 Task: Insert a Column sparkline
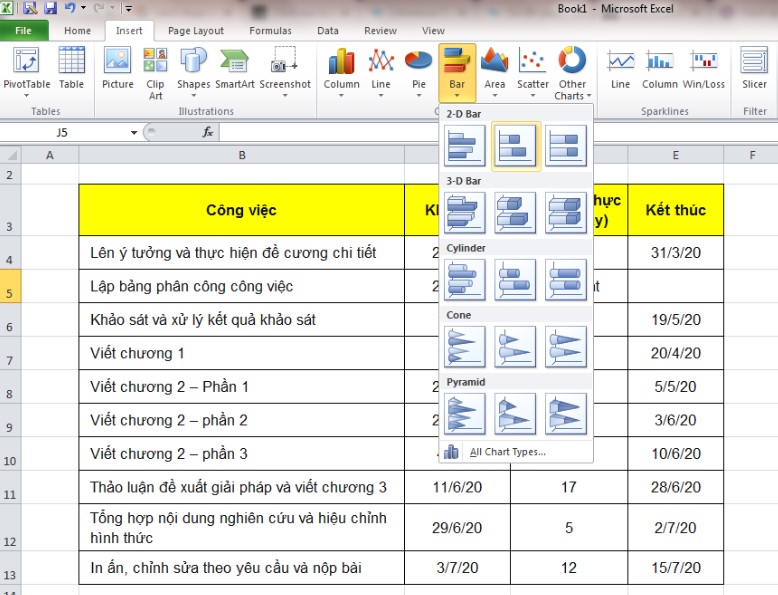click(659, 69)
